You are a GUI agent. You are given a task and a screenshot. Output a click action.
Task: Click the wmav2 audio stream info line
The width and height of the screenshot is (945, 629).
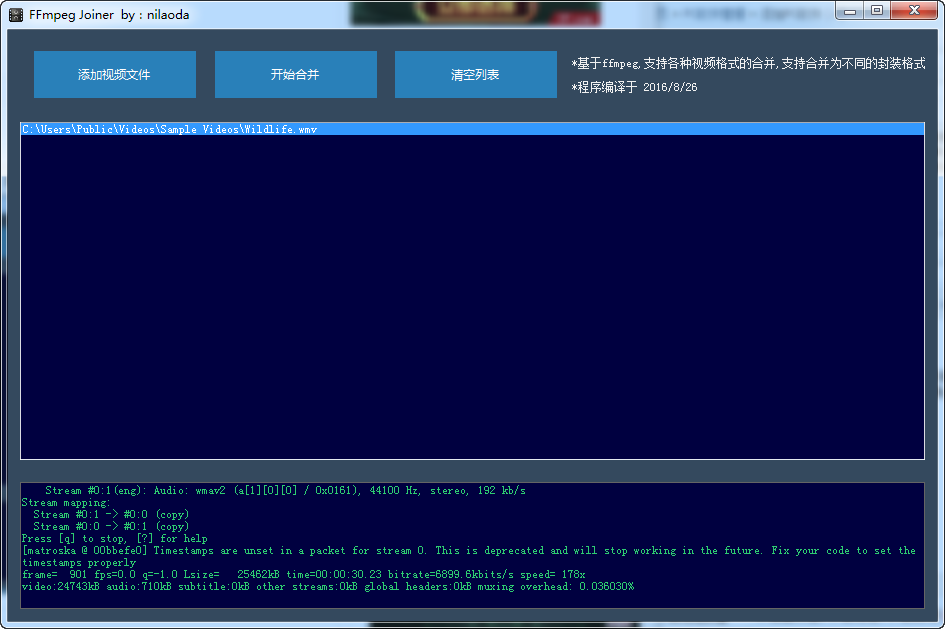click(x=285, y=491)
